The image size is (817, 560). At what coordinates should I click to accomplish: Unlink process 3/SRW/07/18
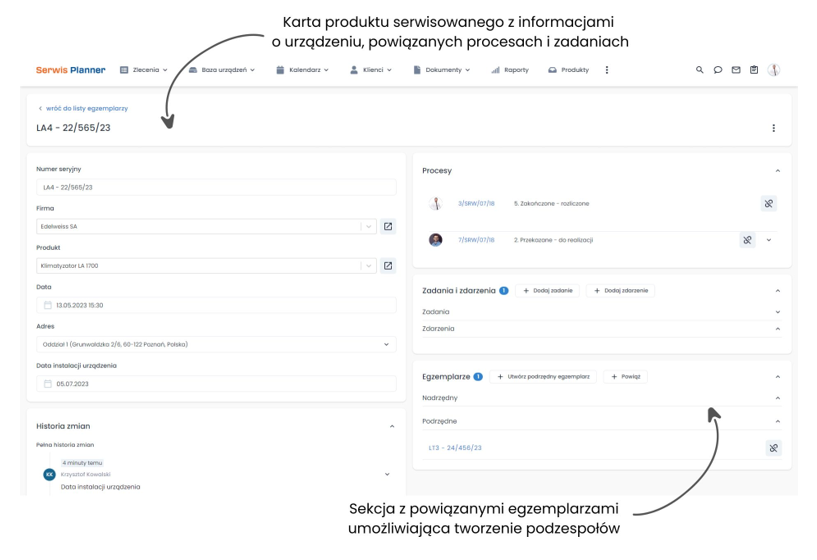click(x=769, y=204)
